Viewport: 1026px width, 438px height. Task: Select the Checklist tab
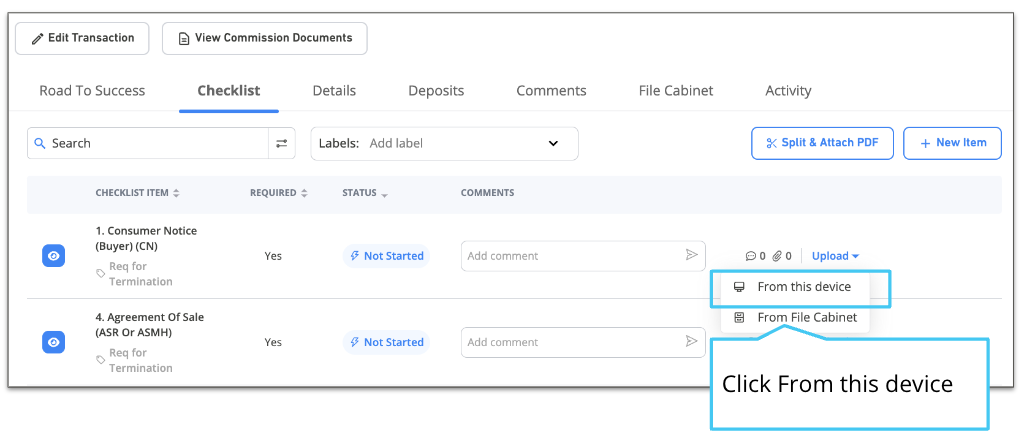[229, 90]
